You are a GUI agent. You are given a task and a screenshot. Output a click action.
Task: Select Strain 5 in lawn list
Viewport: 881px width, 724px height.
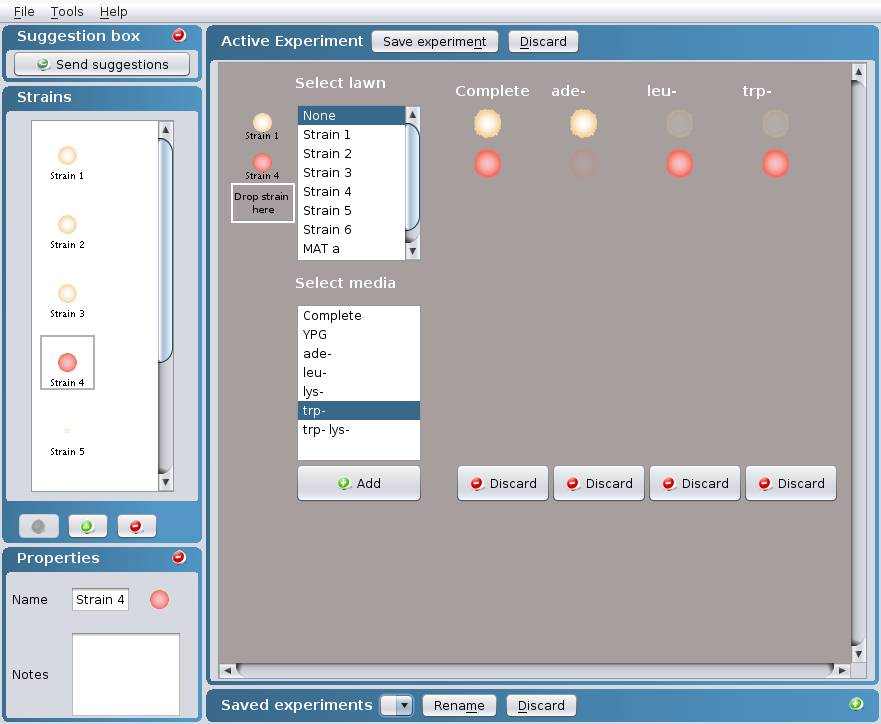[x=351, y=211]
